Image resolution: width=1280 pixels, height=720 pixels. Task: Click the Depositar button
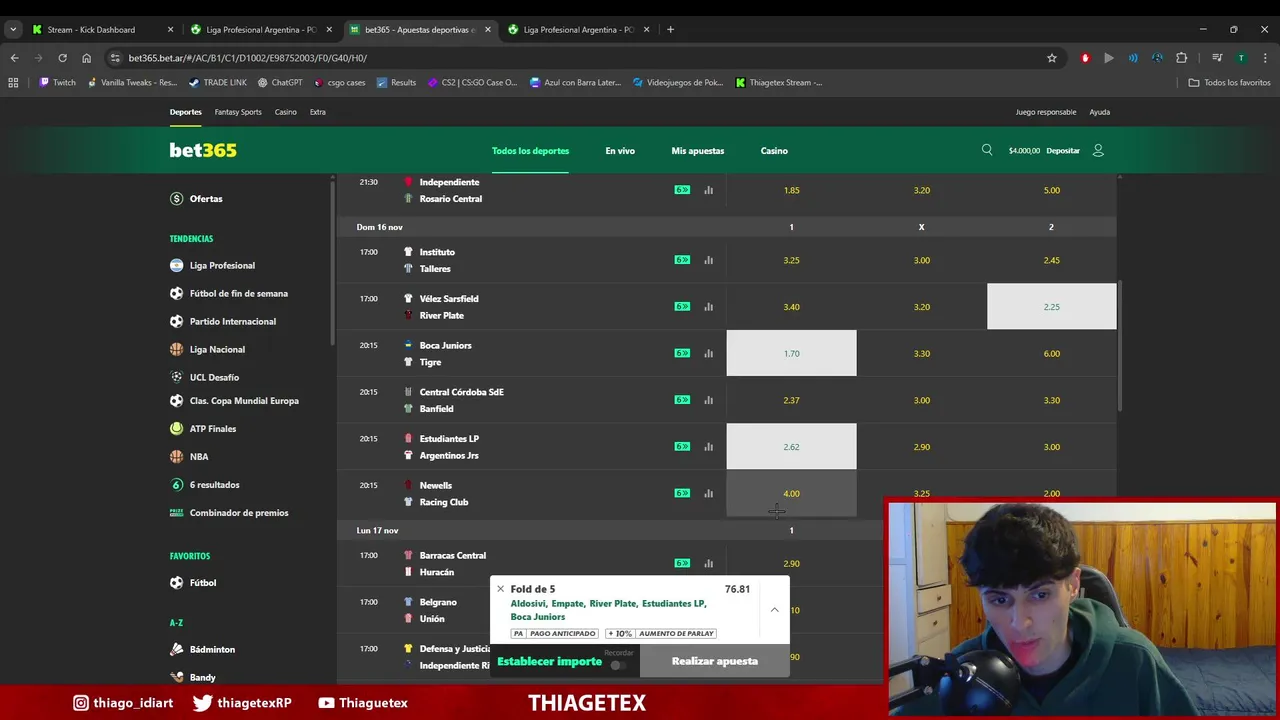[x=1063, y=151]
